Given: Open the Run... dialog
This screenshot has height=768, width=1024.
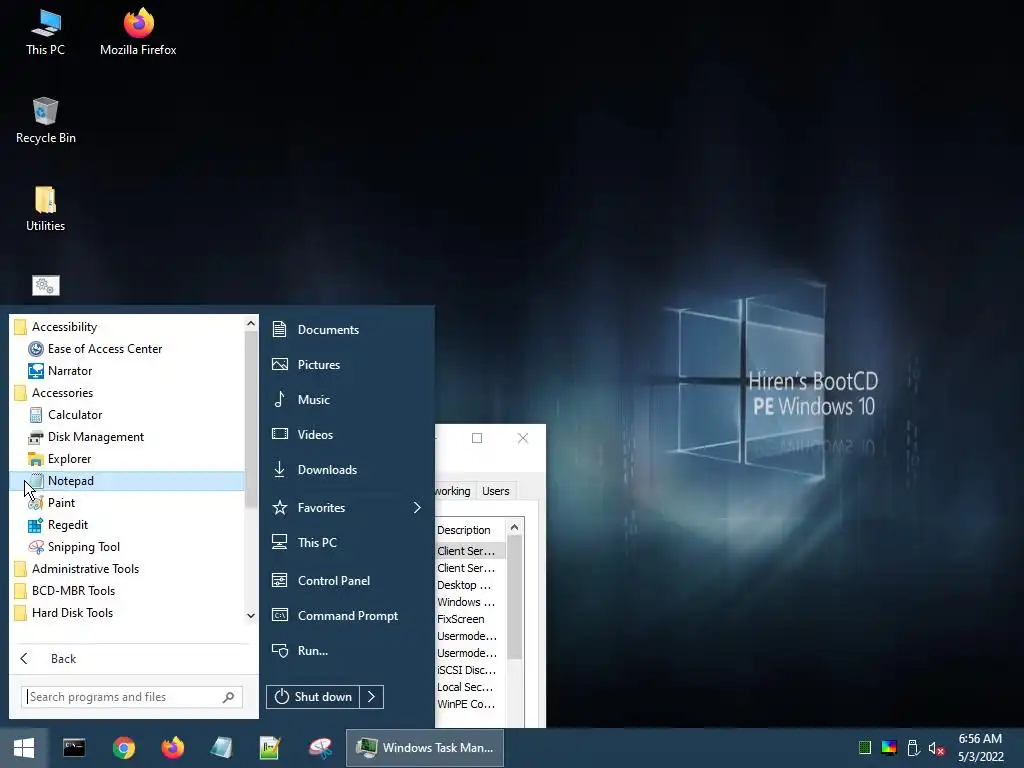Looking at the screenshot, I should pyautogui.click(x=300, y=651).
